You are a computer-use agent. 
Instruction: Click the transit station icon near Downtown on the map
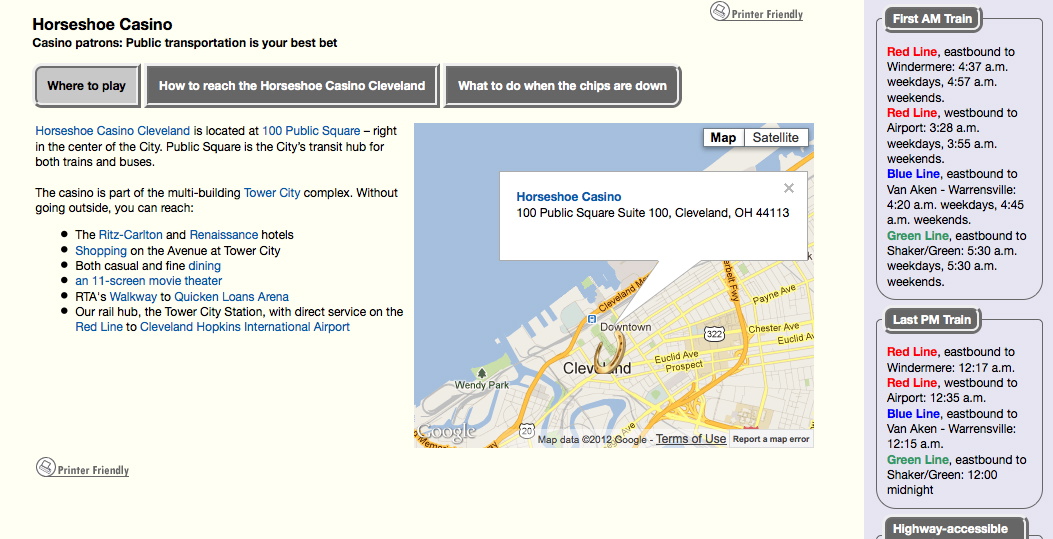(x=592, y=320)
